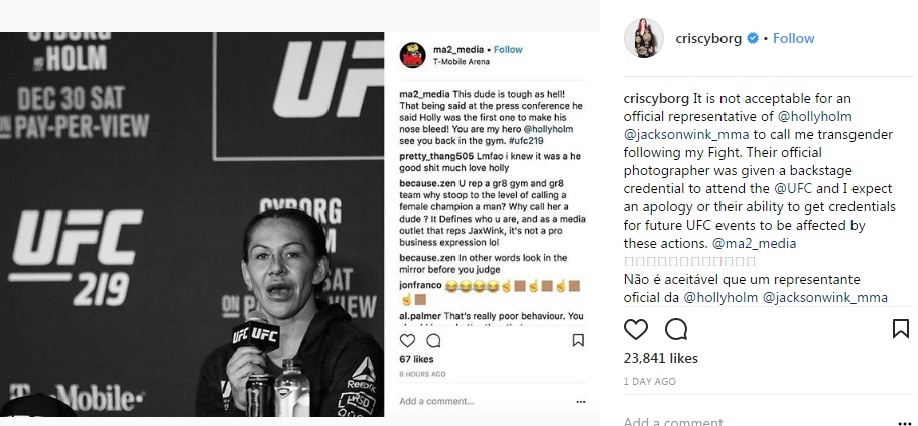Open the black-and-white UFC 219 press photo
The image size is (918, 426).
tap(191, 224)
